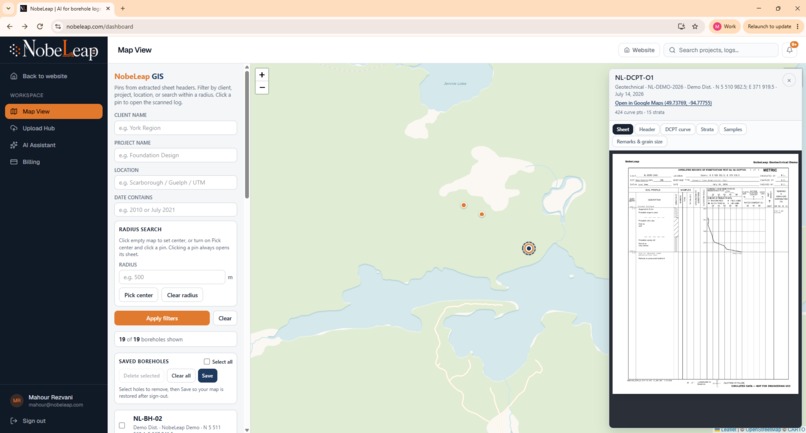Focus the Search projects, logs field
Viewport: 806px width, 433px height.
(x=721, y=50)
